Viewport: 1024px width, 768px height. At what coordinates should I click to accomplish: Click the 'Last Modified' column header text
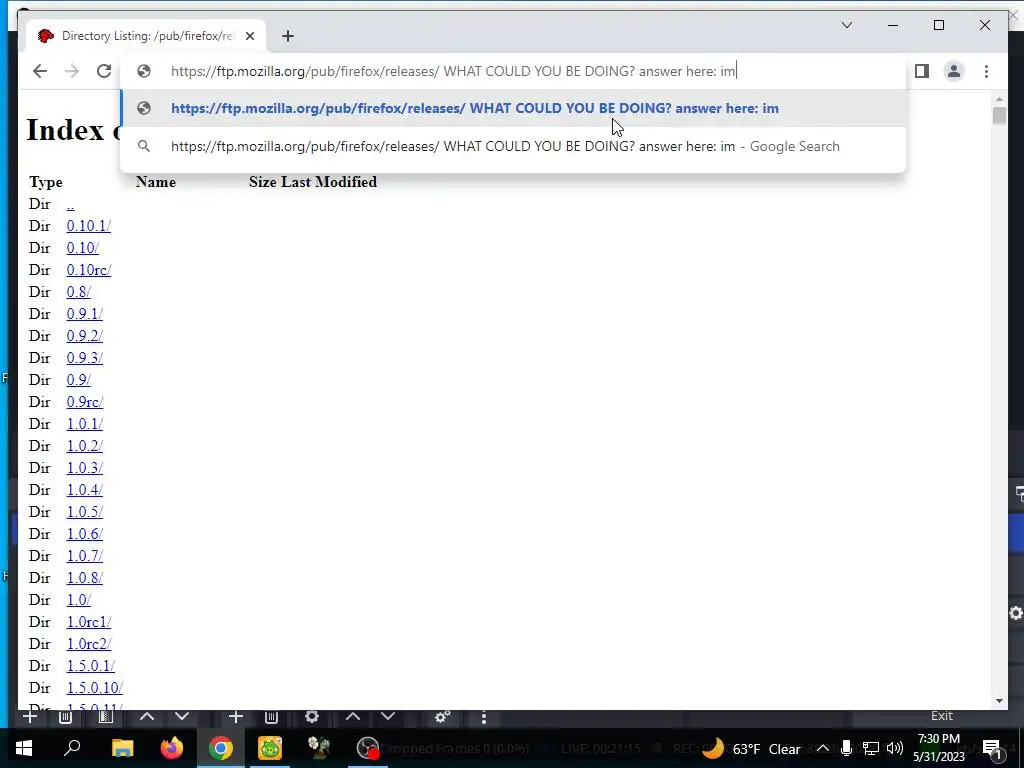point(328,182)
